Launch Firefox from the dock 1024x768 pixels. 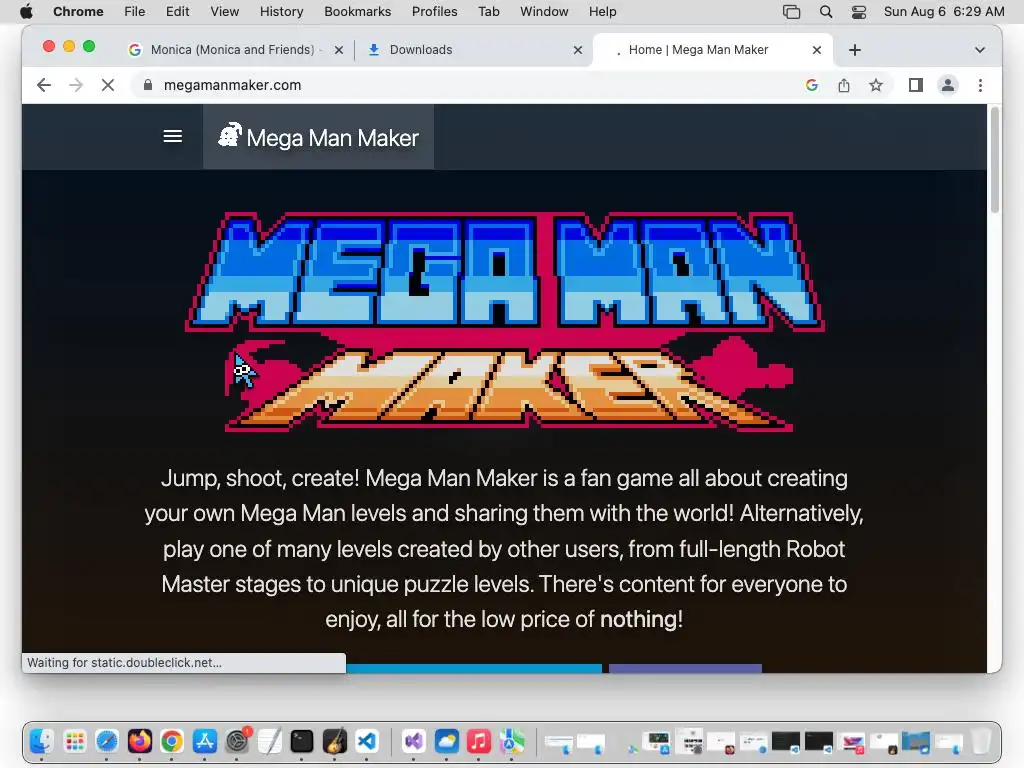tap(139, 742)
